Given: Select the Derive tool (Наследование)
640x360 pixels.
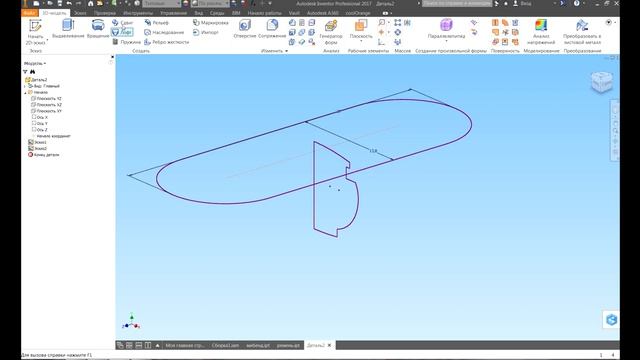Looking at the screenshot, I should click(164, 32).
